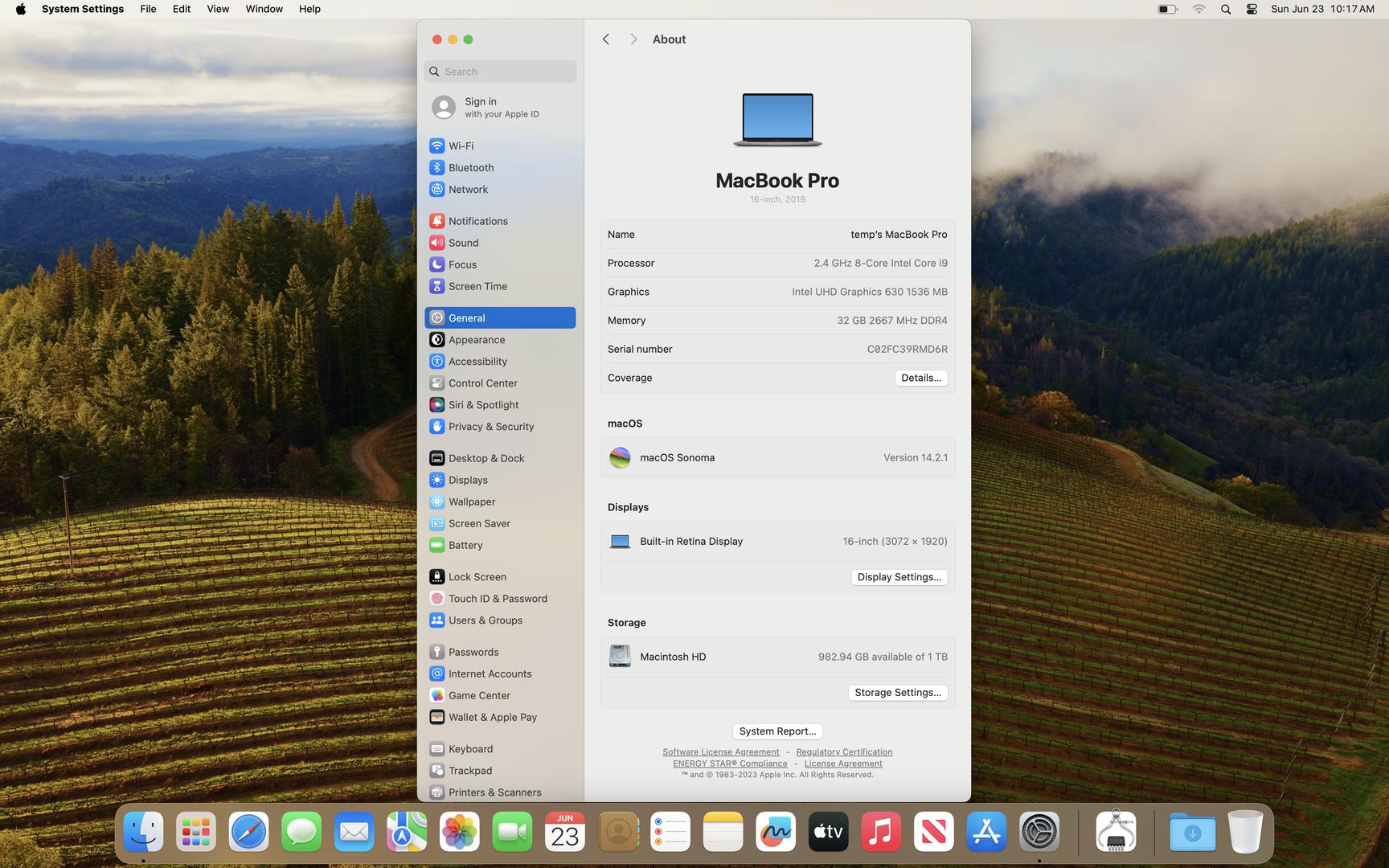Open Regulatory Certification link
This screenshot has width=1389, height=868.
pyautogui.click(x=844, y=752)
